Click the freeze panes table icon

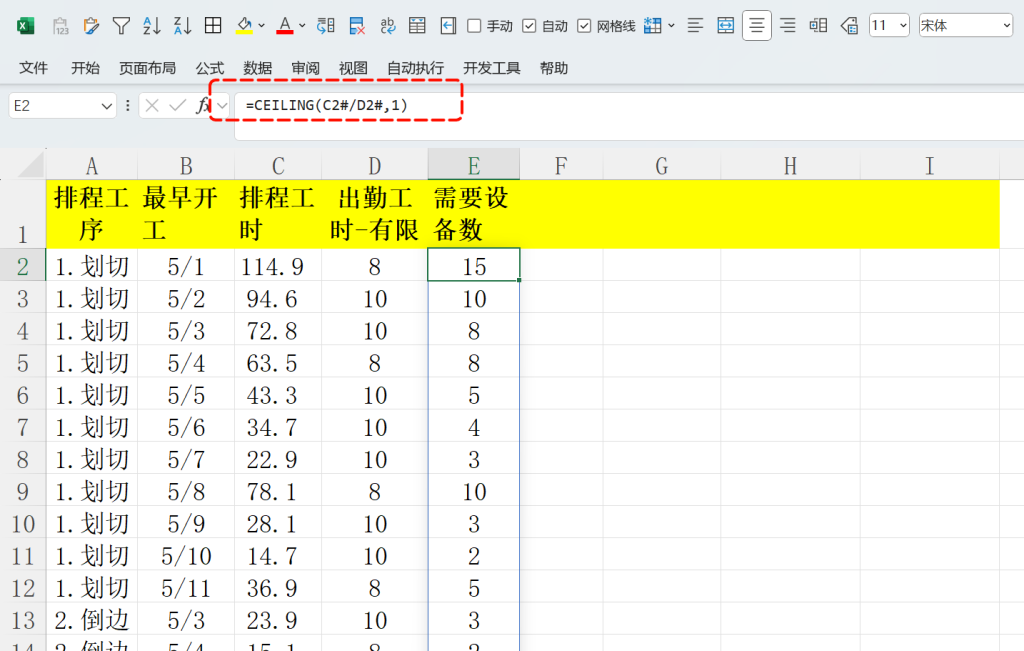[417, 26]
